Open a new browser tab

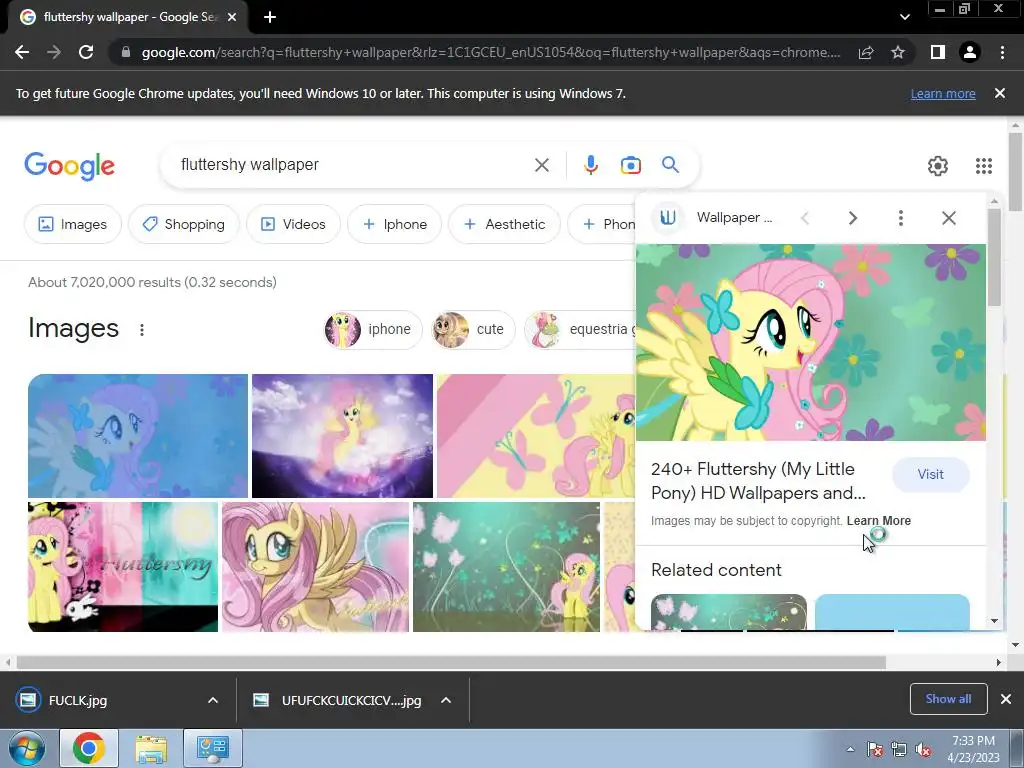pos(270,17)
